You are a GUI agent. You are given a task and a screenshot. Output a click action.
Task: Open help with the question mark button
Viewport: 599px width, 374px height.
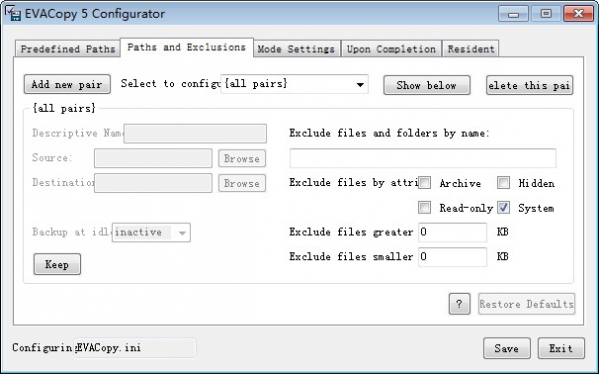(459, 304)
